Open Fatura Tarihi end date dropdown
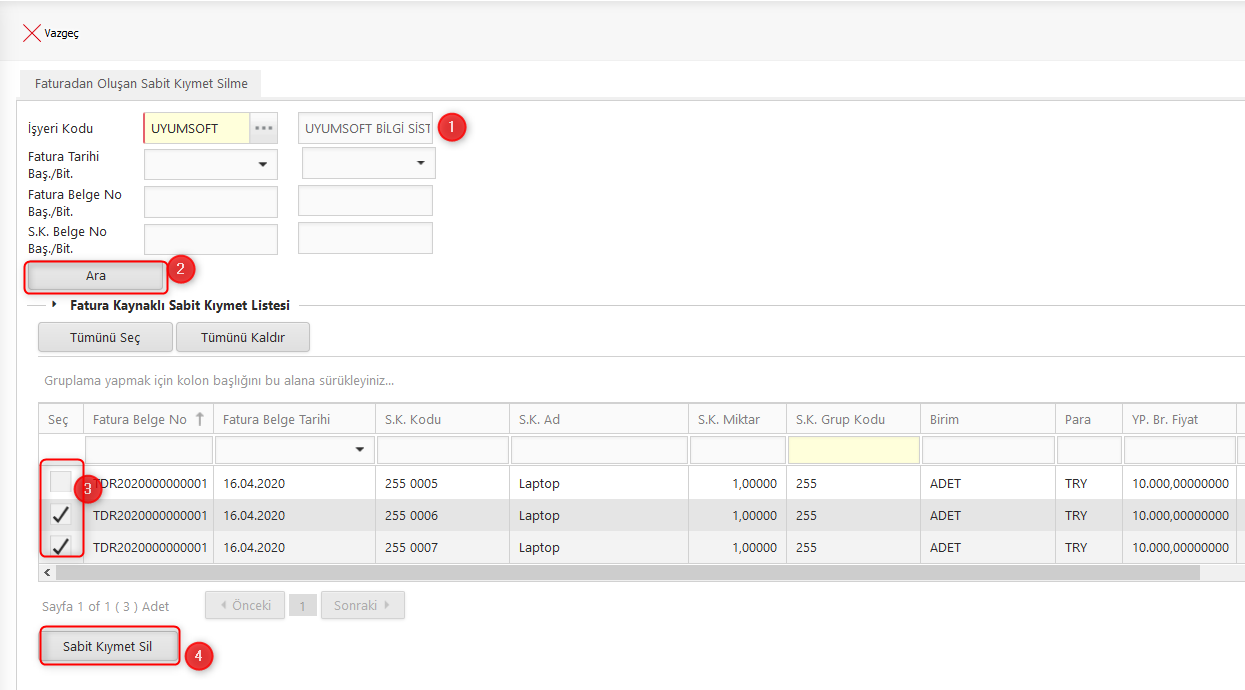Image resolution: width=1245 pixels, height=690 pixels. coord(420,164)
